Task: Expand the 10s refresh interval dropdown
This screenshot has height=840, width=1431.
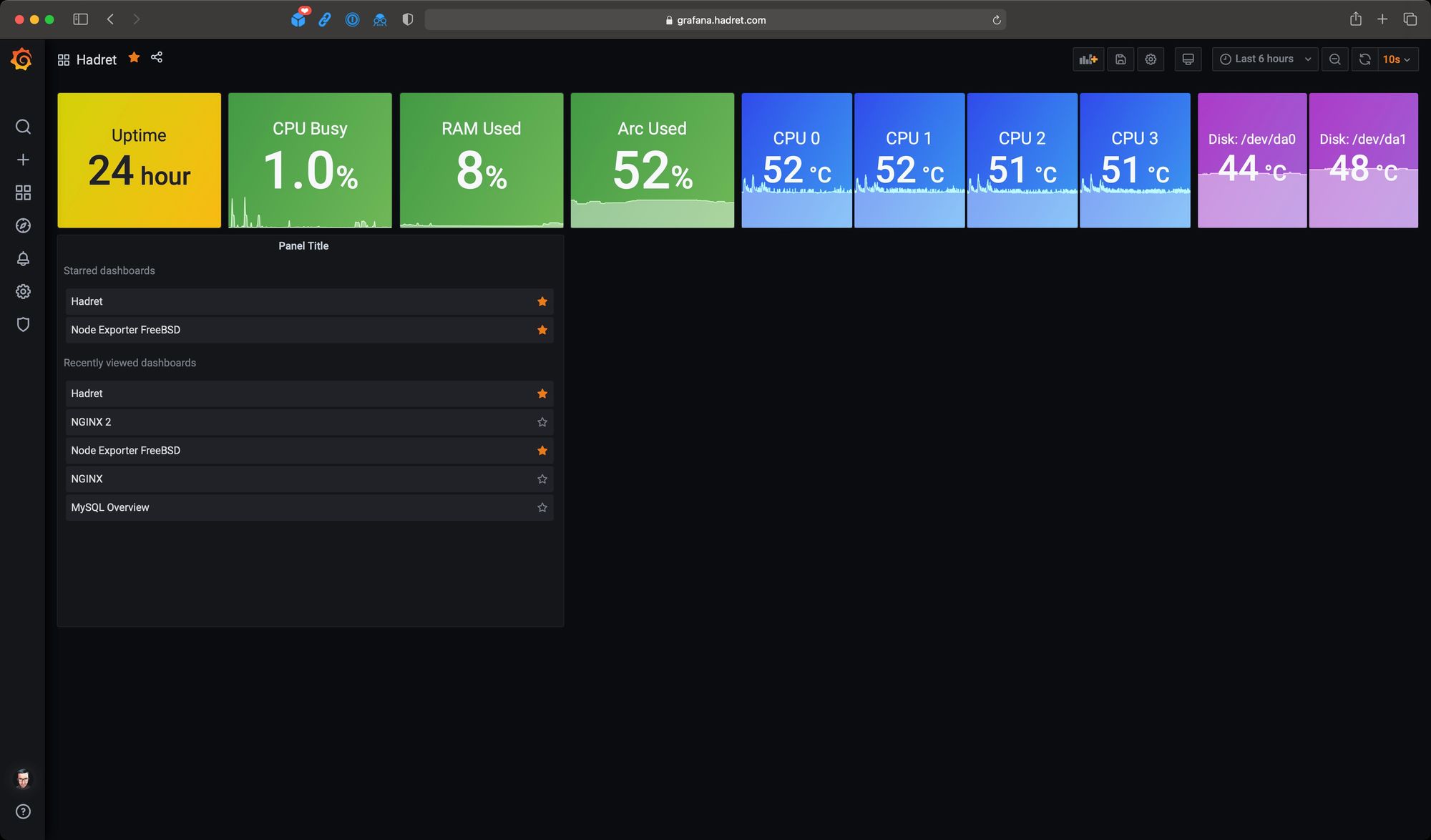Action: 1396,59
